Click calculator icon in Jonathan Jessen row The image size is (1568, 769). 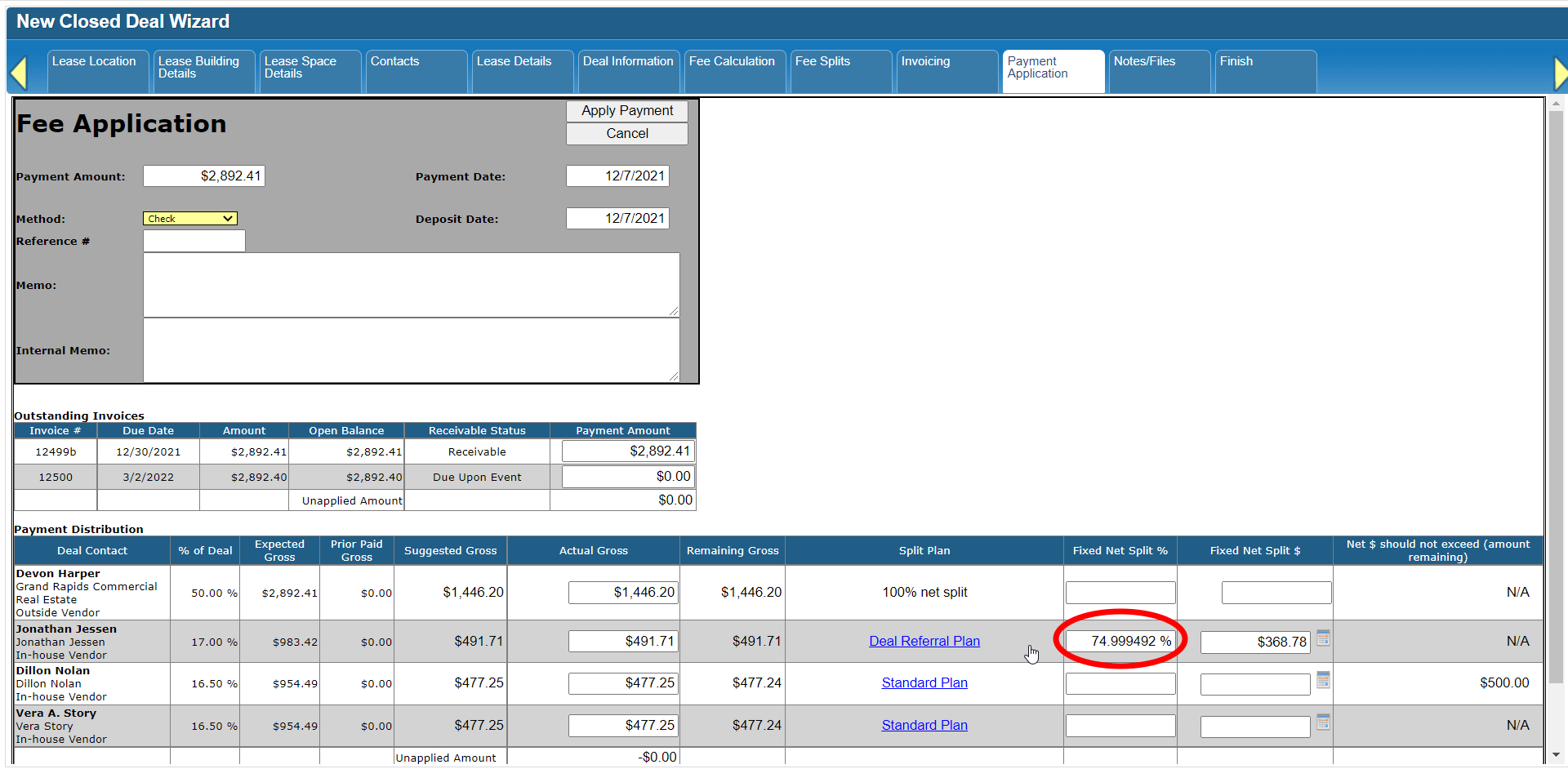coord(1323,638)
